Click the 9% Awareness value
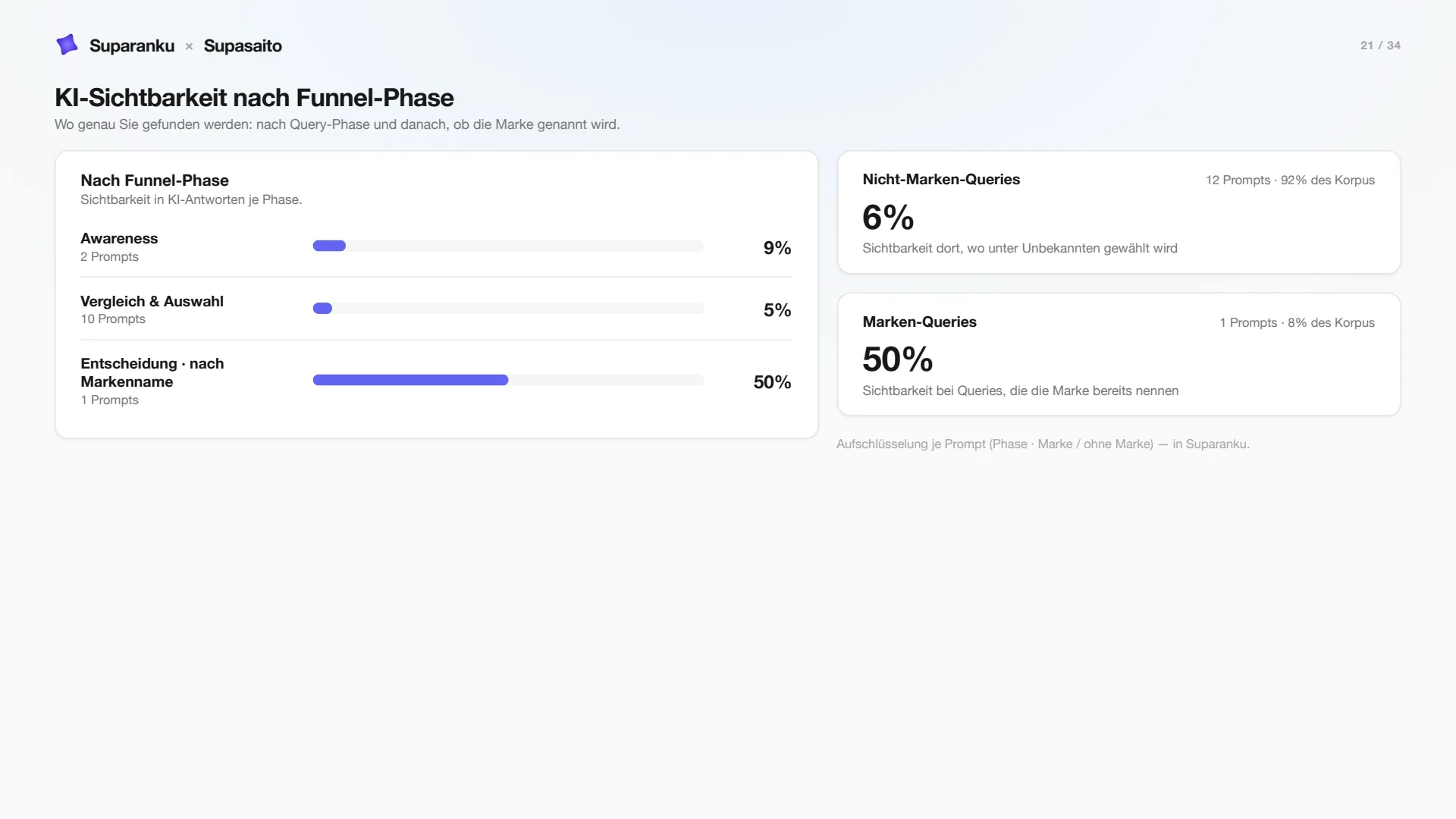Screen dimensions: 1456x819 [x=777, y=248]
